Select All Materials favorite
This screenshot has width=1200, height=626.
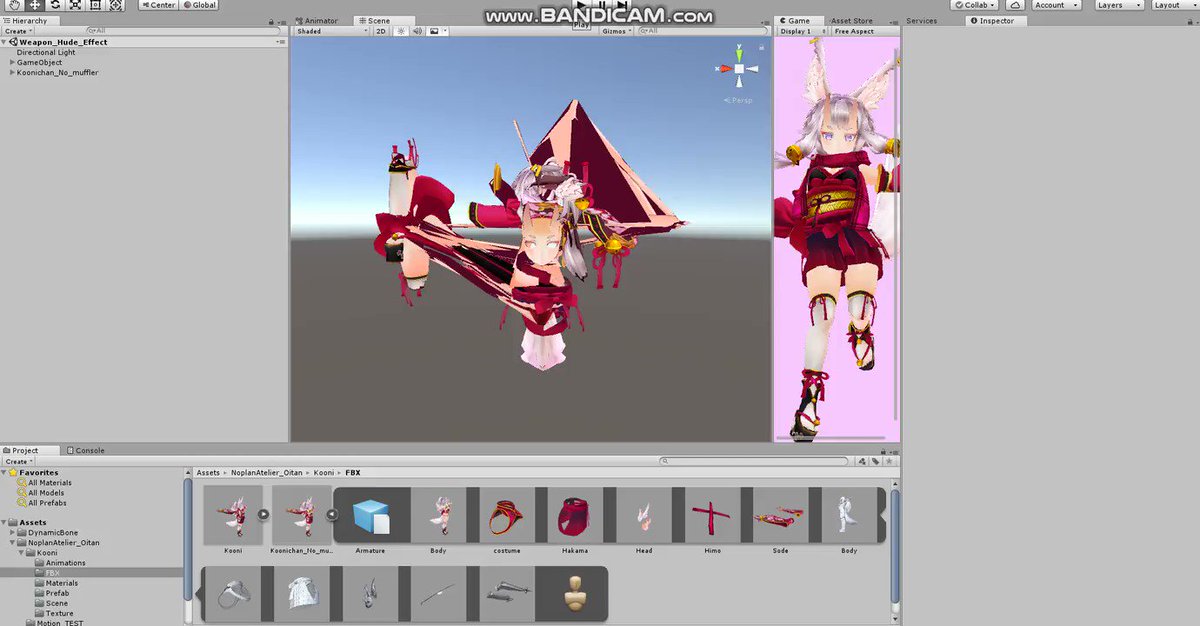tap(50, 483)
